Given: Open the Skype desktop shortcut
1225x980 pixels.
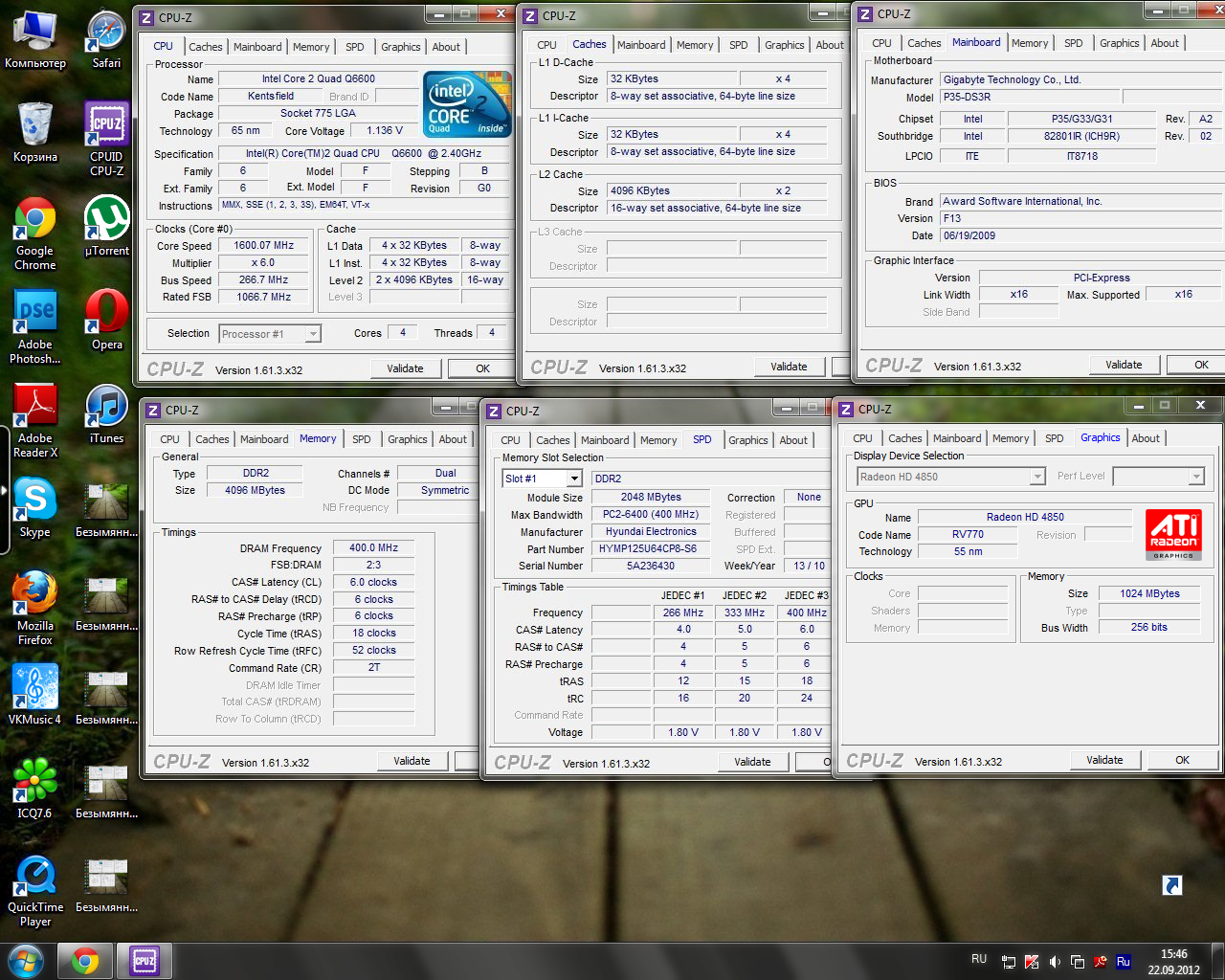Looking at the screenshot, I should [x=35, y=507].
